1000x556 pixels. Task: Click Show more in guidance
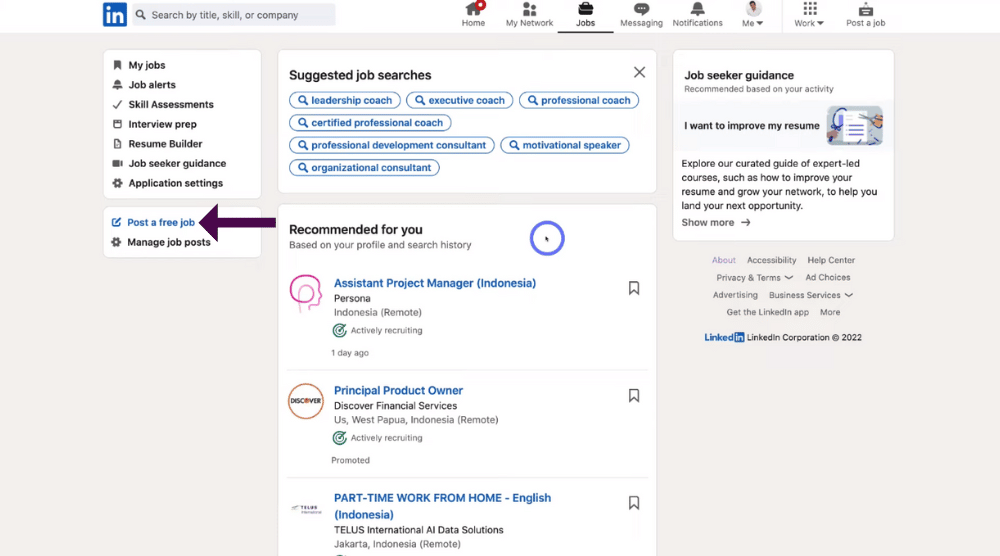click(x=716, y=223)
